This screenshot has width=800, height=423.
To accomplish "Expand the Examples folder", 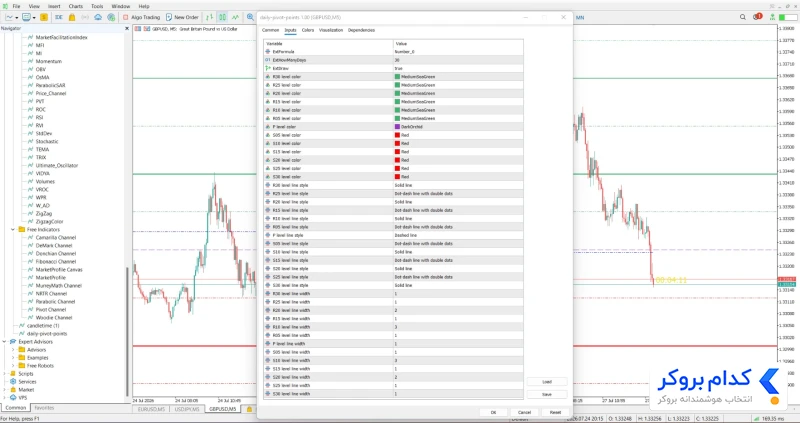I will tap(13, 358).
